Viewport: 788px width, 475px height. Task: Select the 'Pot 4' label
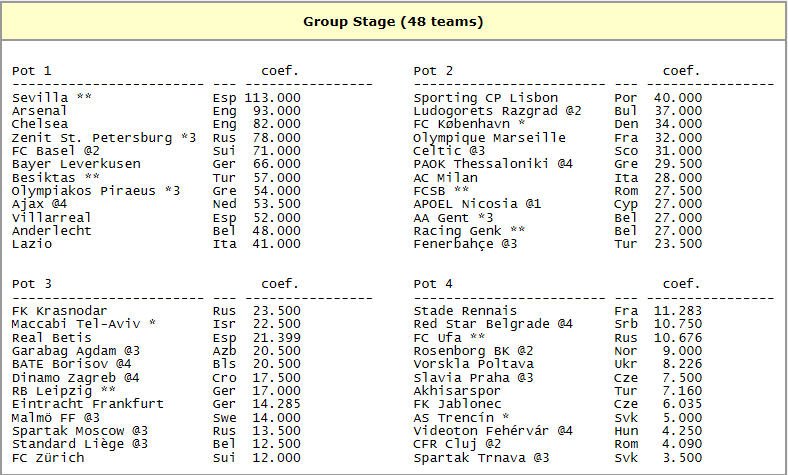(x=433, y=284)
